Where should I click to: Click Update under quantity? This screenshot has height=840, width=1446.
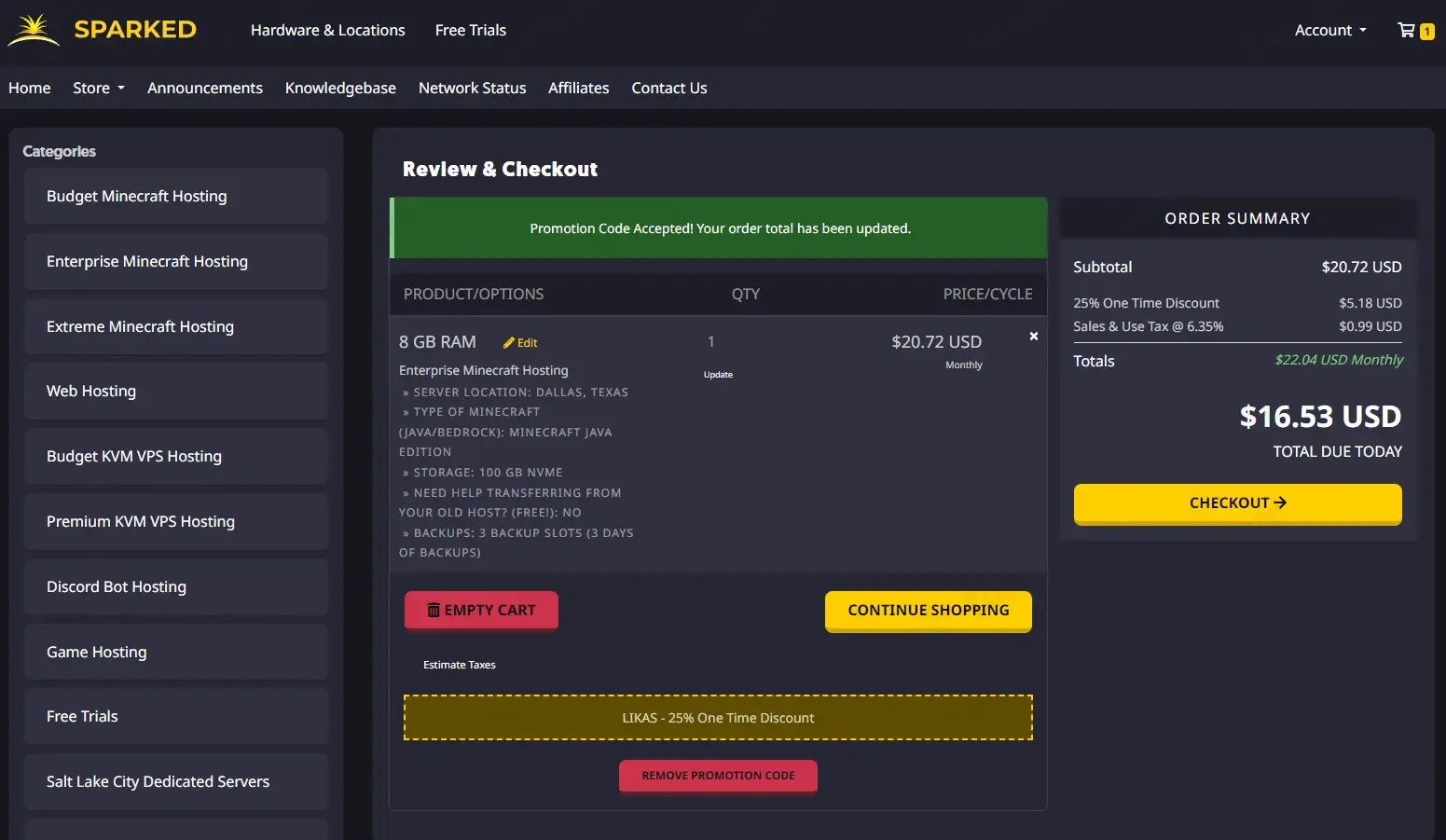tap(718, 375)
